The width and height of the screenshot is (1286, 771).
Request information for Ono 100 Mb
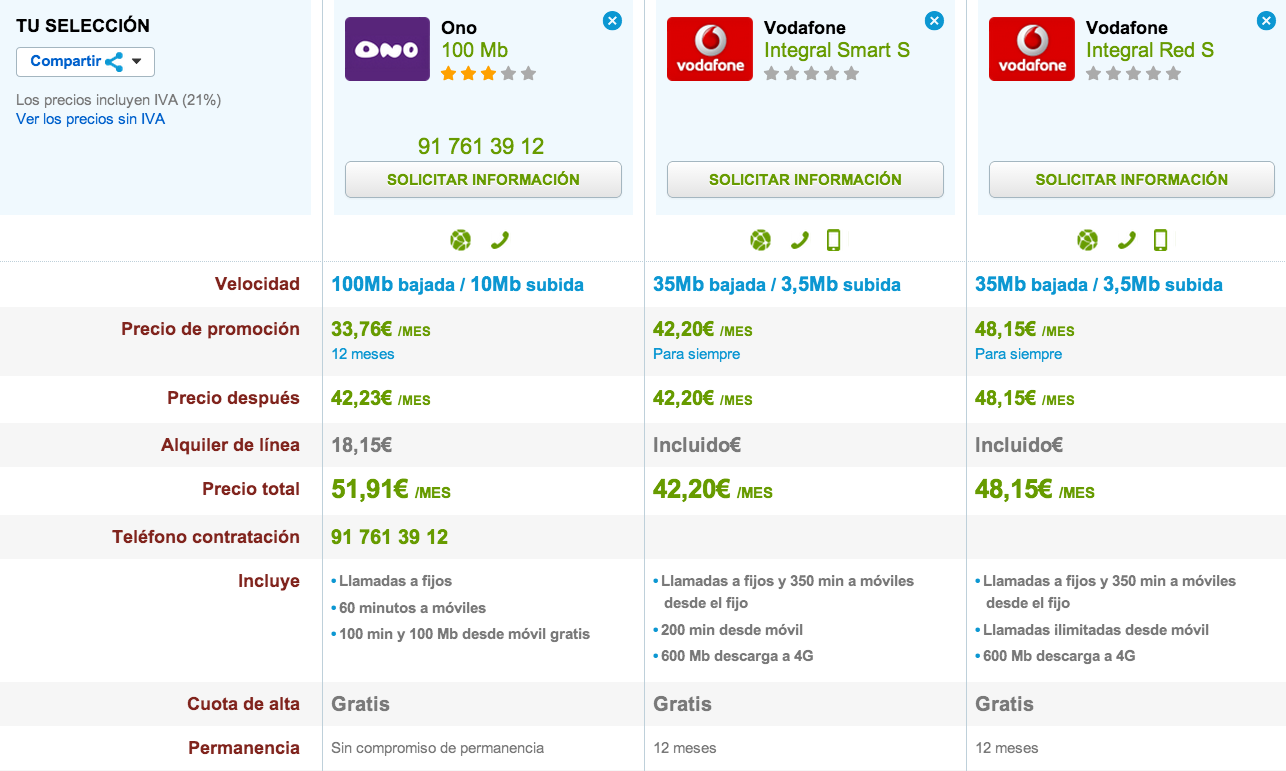[483, 180]
